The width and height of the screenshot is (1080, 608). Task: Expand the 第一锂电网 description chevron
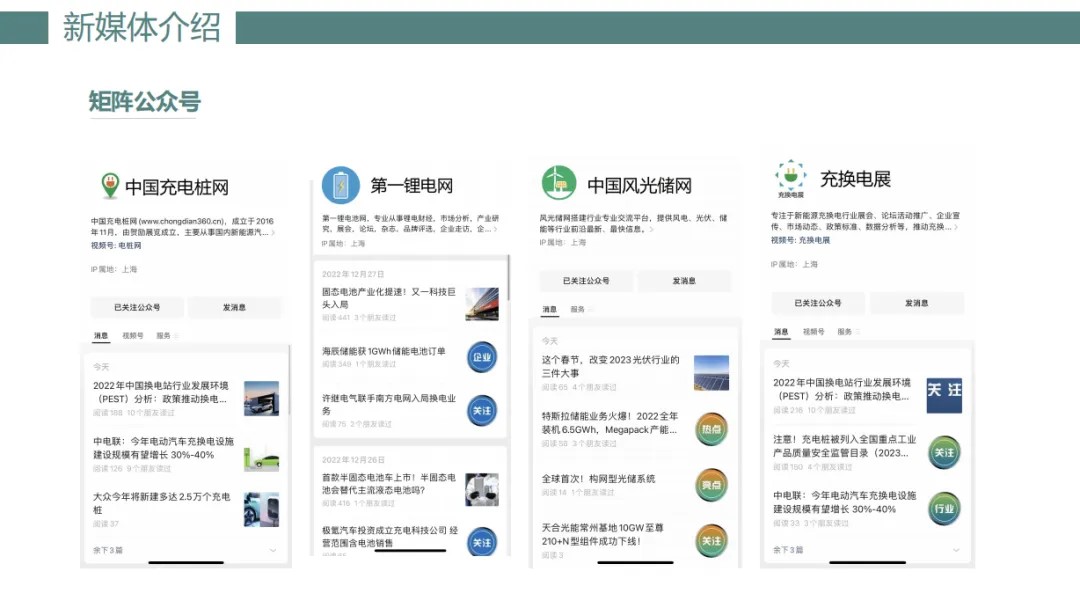pos(495,229)
